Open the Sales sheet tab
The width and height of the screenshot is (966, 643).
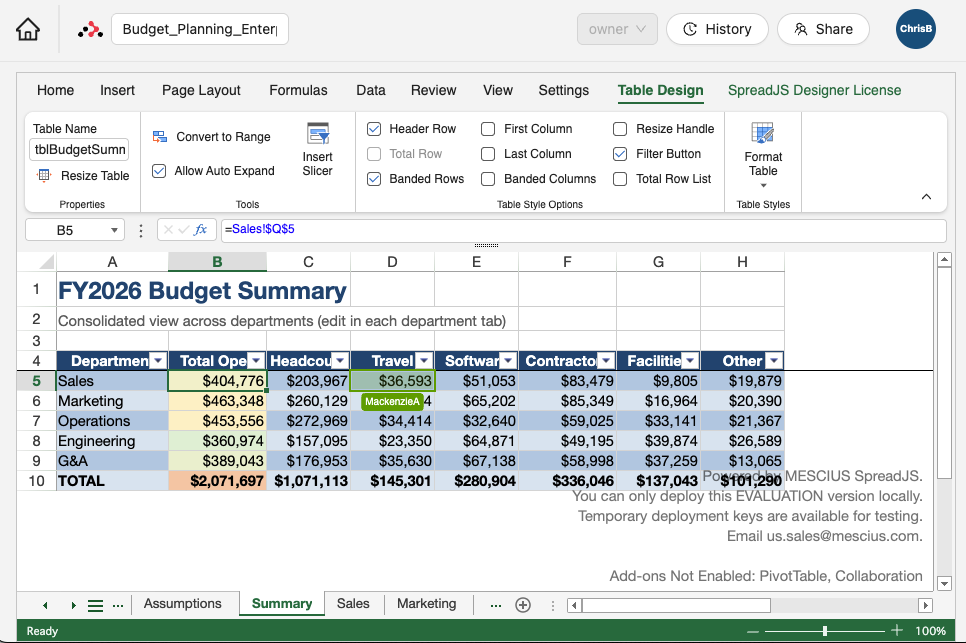pos(352,604)
